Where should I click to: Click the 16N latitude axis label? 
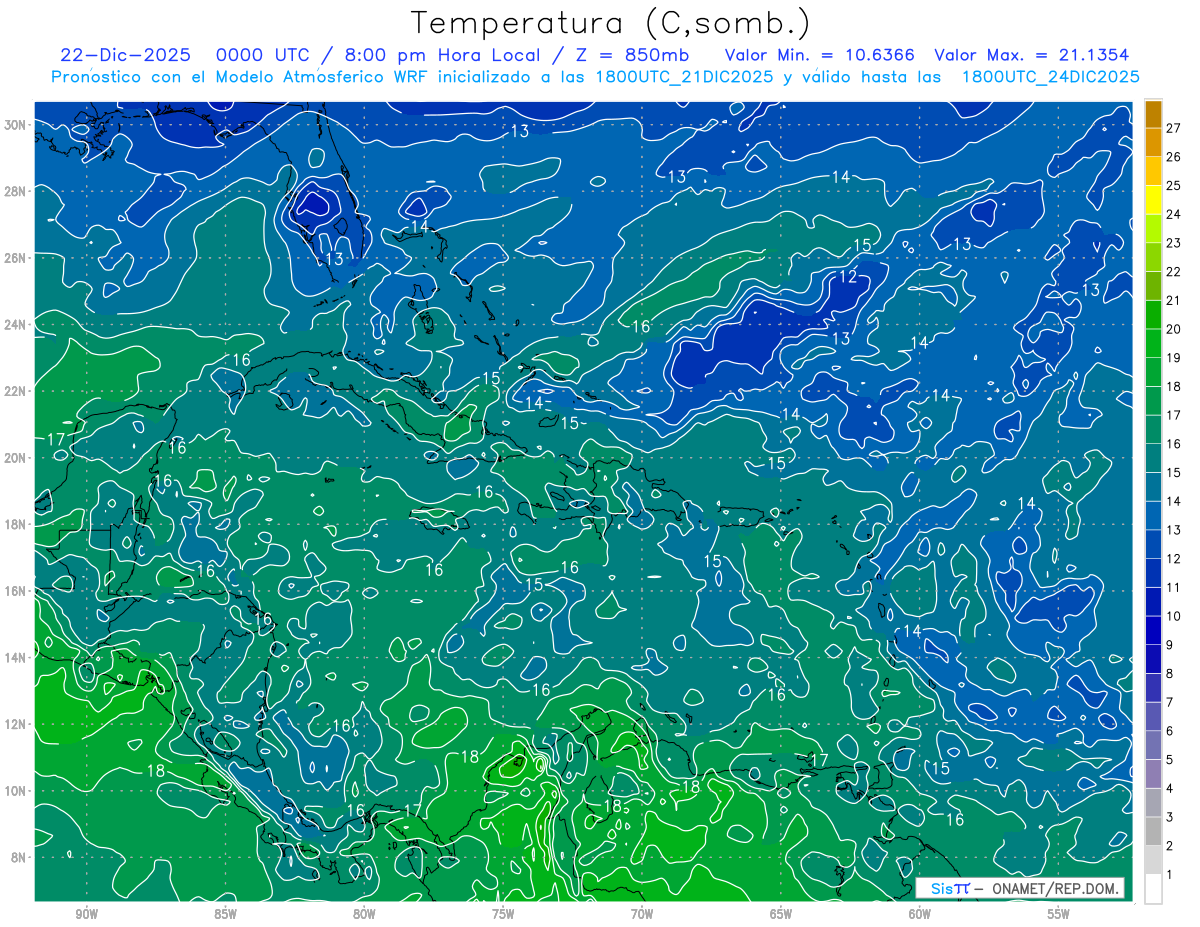point(14,591)
